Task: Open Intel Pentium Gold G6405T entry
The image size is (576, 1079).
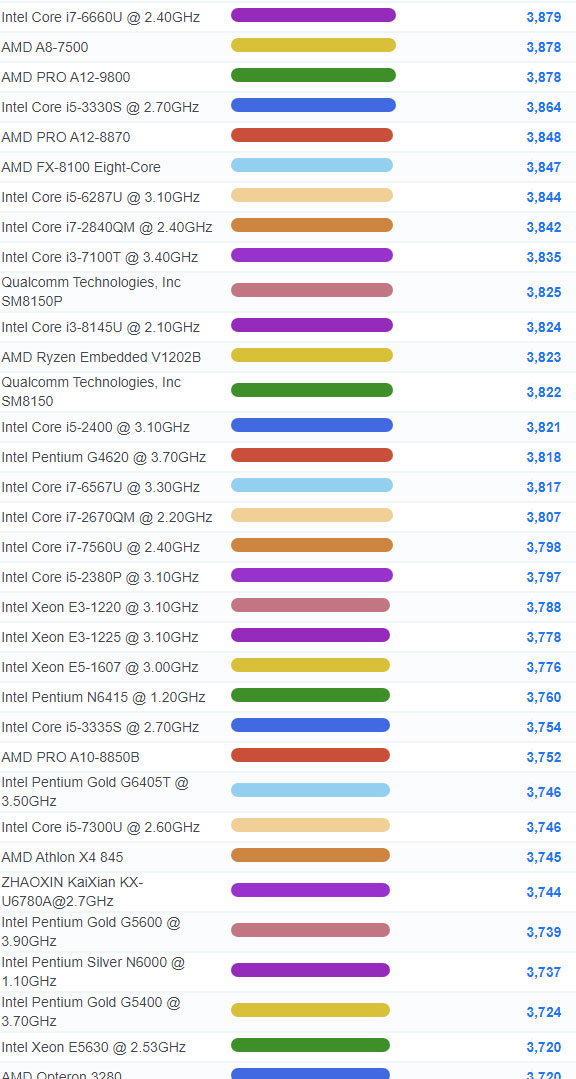Action: (x=95, y=792)
